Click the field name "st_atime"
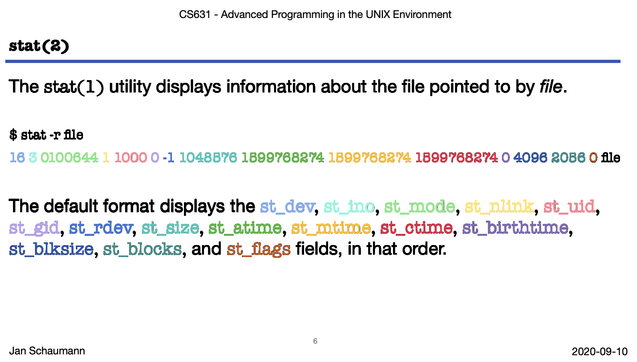 pos(245,228)
